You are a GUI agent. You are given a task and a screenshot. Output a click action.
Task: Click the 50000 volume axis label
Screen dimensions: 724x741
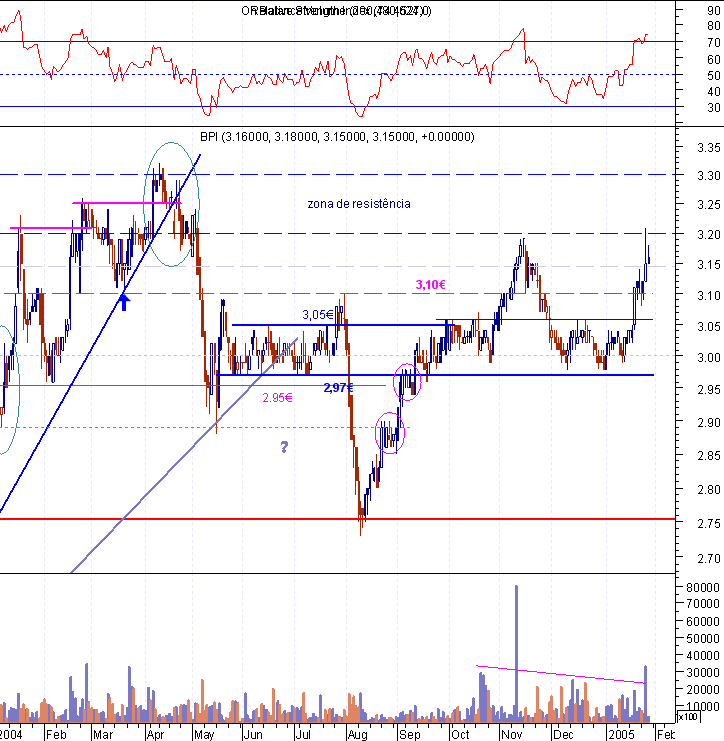coord(703,638)
